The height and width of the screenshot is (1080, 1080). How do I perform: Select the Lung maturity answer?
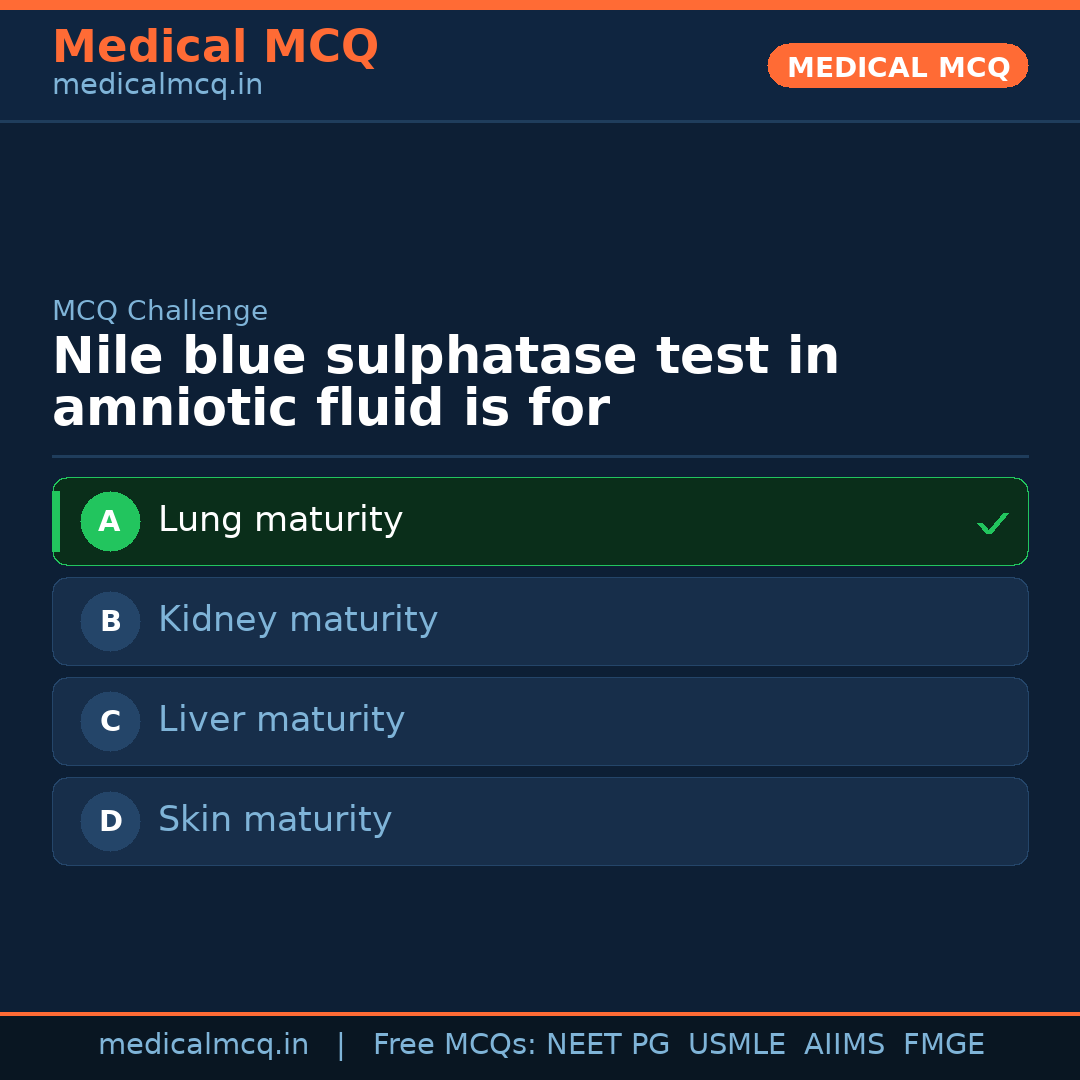(280, 520)
